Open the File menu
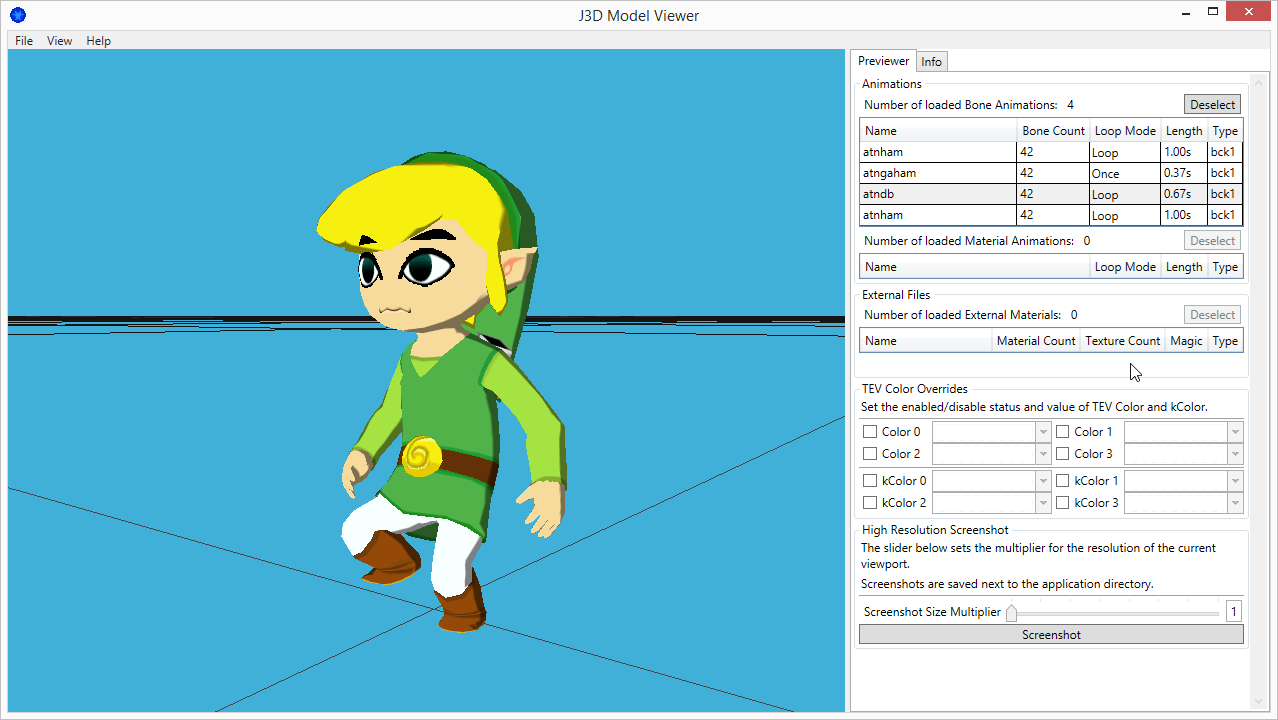The image size is (1278, 720). click(x=23, y=41)
